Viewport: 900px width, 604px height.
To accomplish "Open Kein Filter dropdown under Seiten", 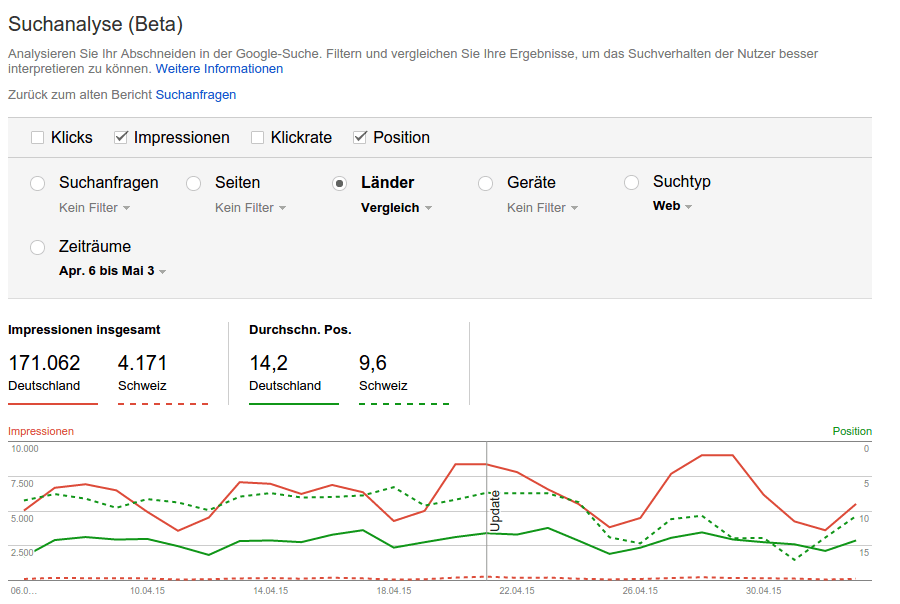I will [251, 208].
